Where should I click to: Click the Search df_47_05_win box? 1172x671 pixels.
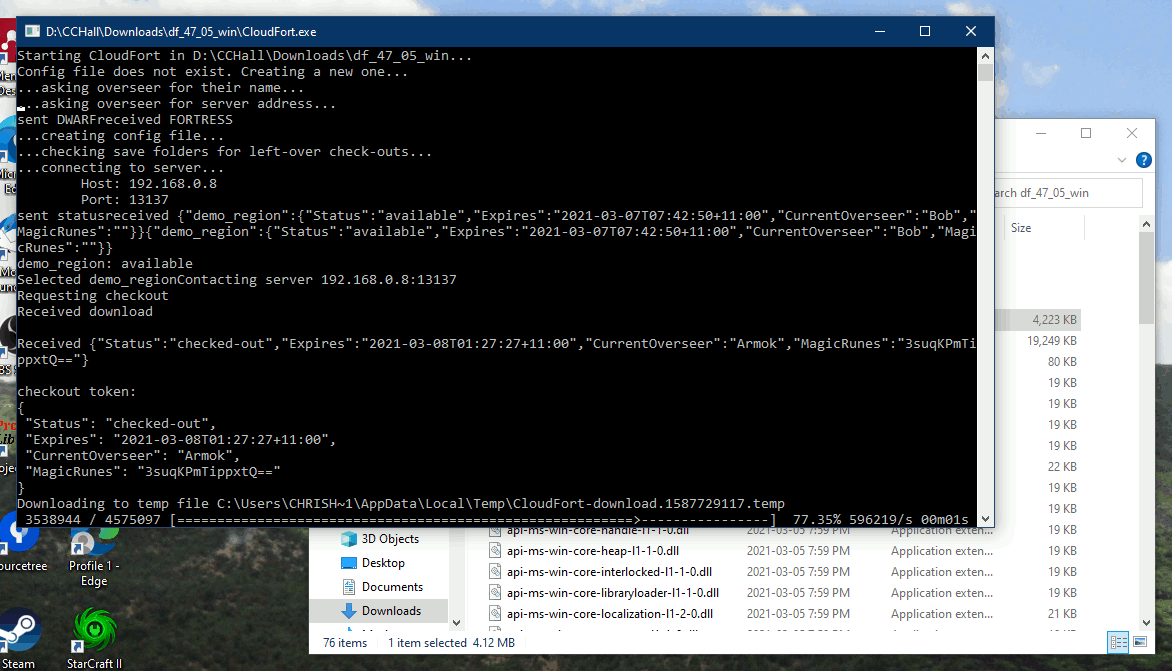pyautogui.click(x=1067, y=193)
